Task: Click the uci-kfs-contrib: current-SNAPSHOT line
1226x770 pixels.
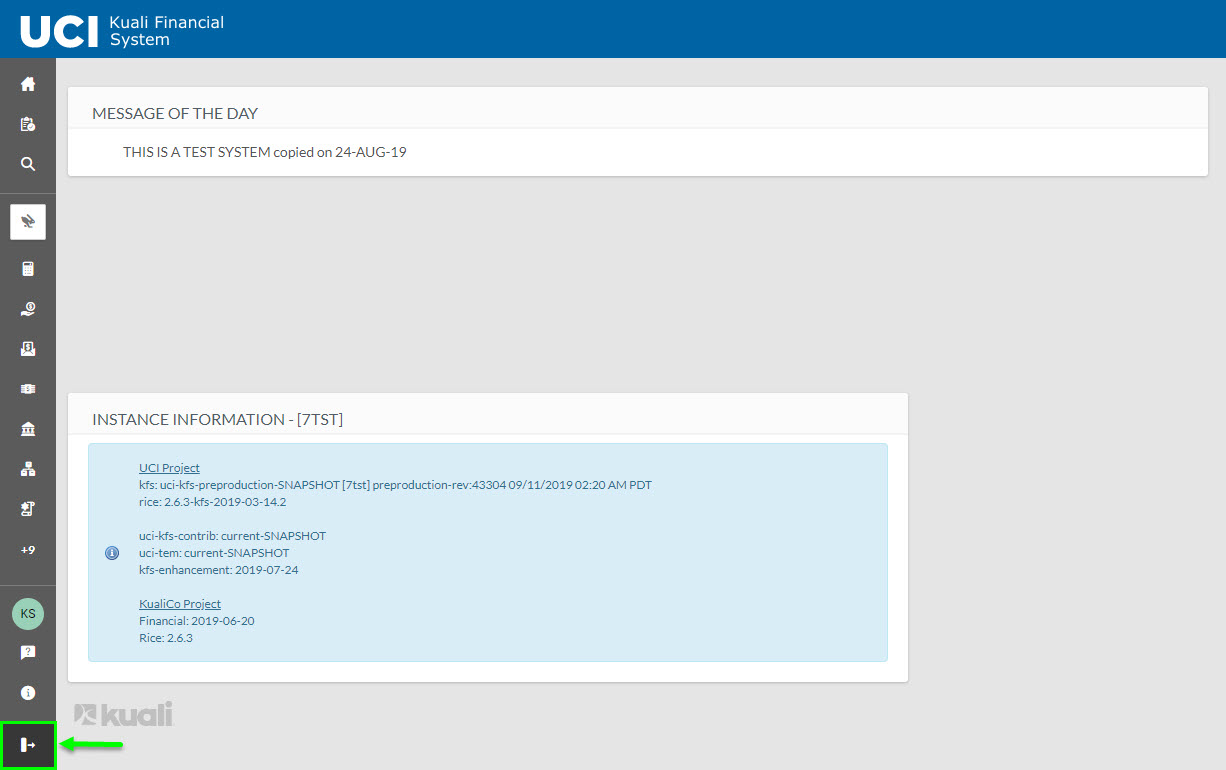Action: tap(232, 536)
